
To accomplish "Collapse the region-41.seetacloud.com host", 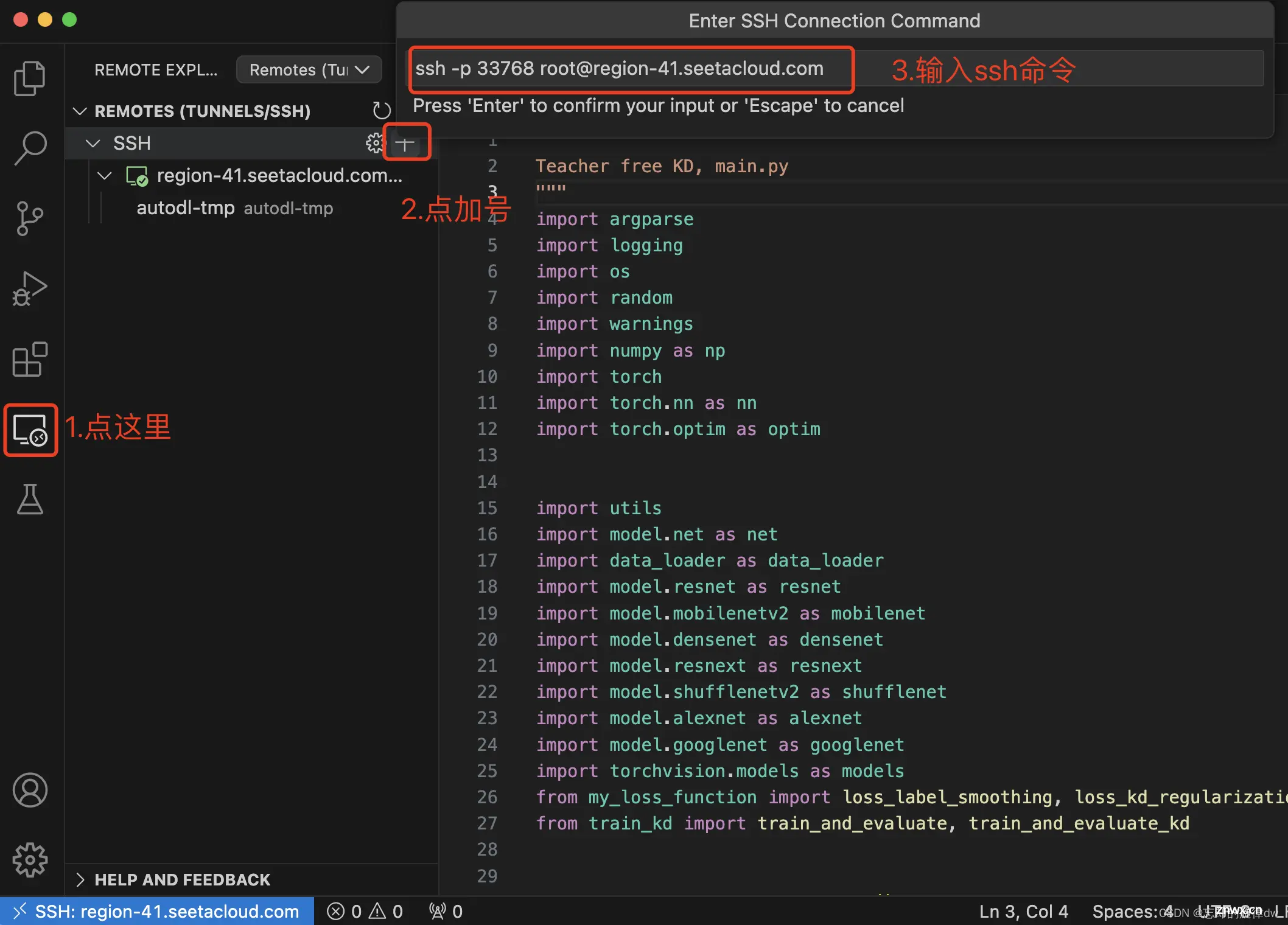I will [x=105, y=175].
